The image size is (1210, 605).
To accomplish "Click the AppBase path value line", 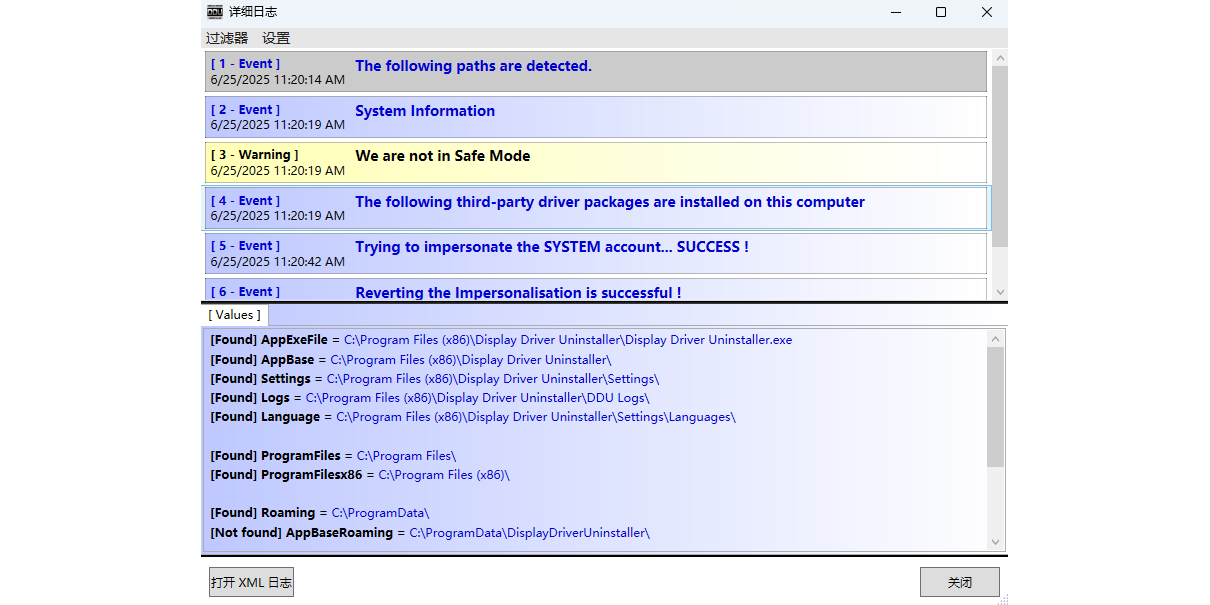I will (x=411, y=360).
